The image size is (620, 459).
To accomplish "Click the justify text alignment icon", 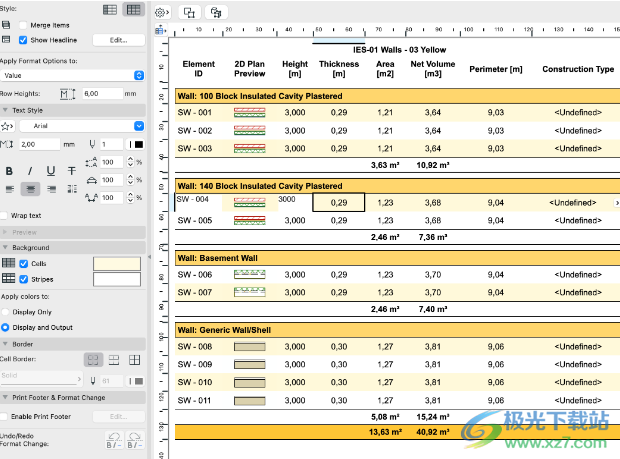I will point(72,189).
